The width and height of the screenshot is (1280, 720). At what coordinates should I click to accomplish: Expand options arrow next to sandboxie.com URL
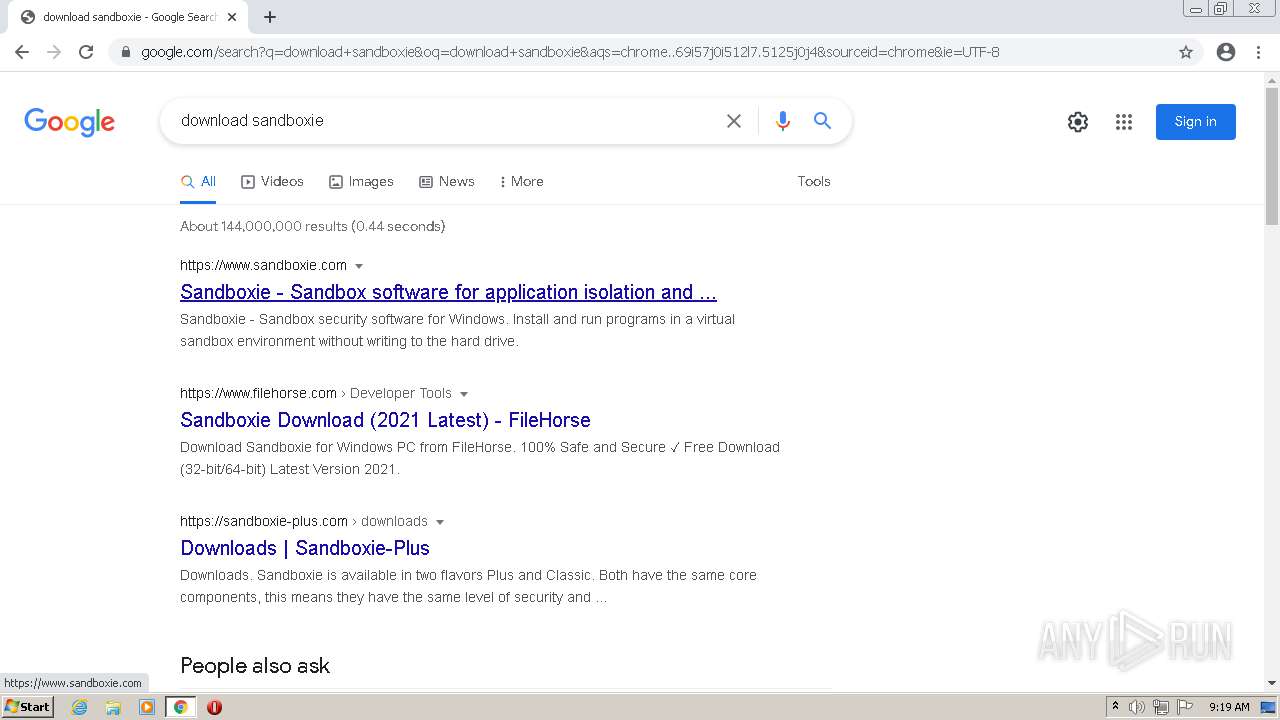pos(359,266)
